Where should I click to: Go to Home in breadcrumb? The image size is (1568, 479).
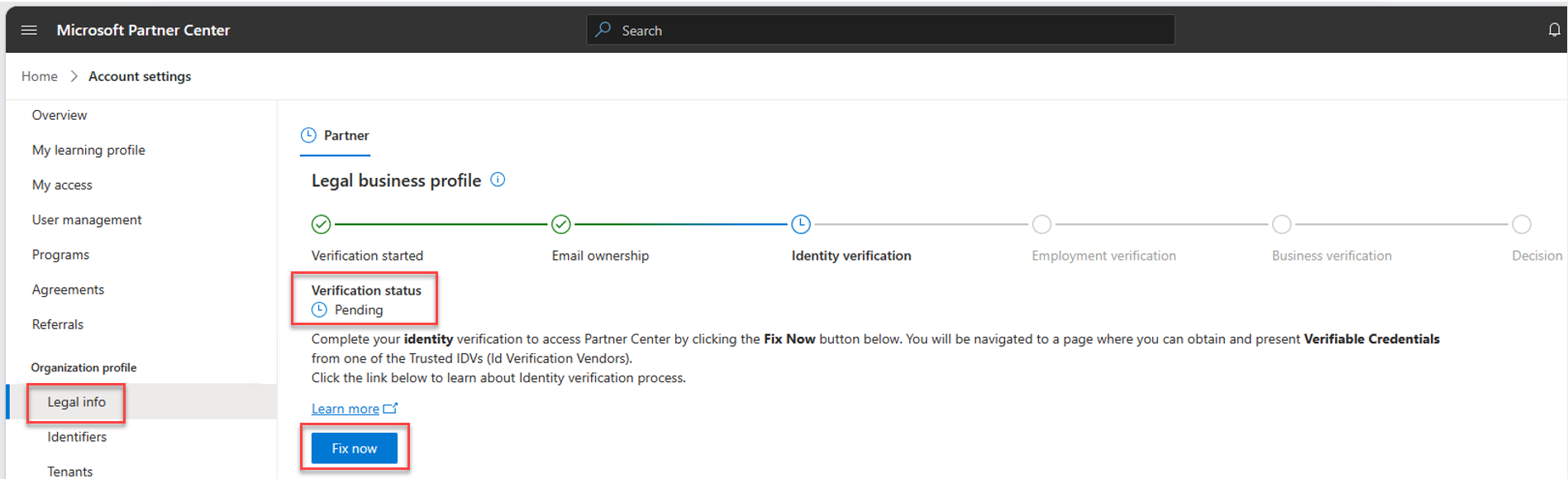(40, 76)
